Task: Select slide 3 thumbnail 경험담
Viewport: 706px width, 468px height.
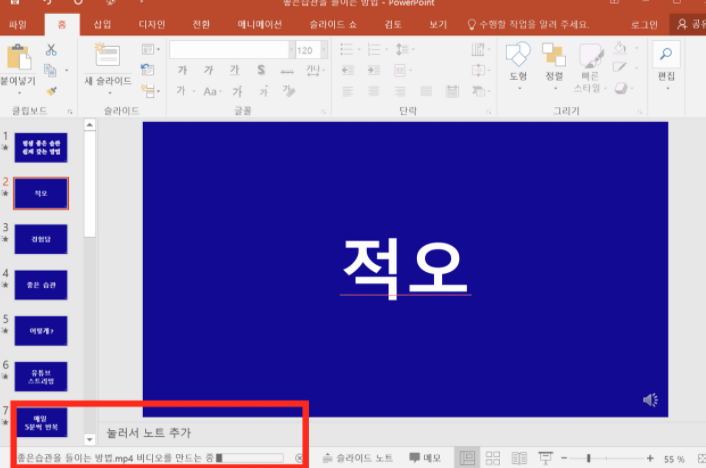Action: [41, 239]
